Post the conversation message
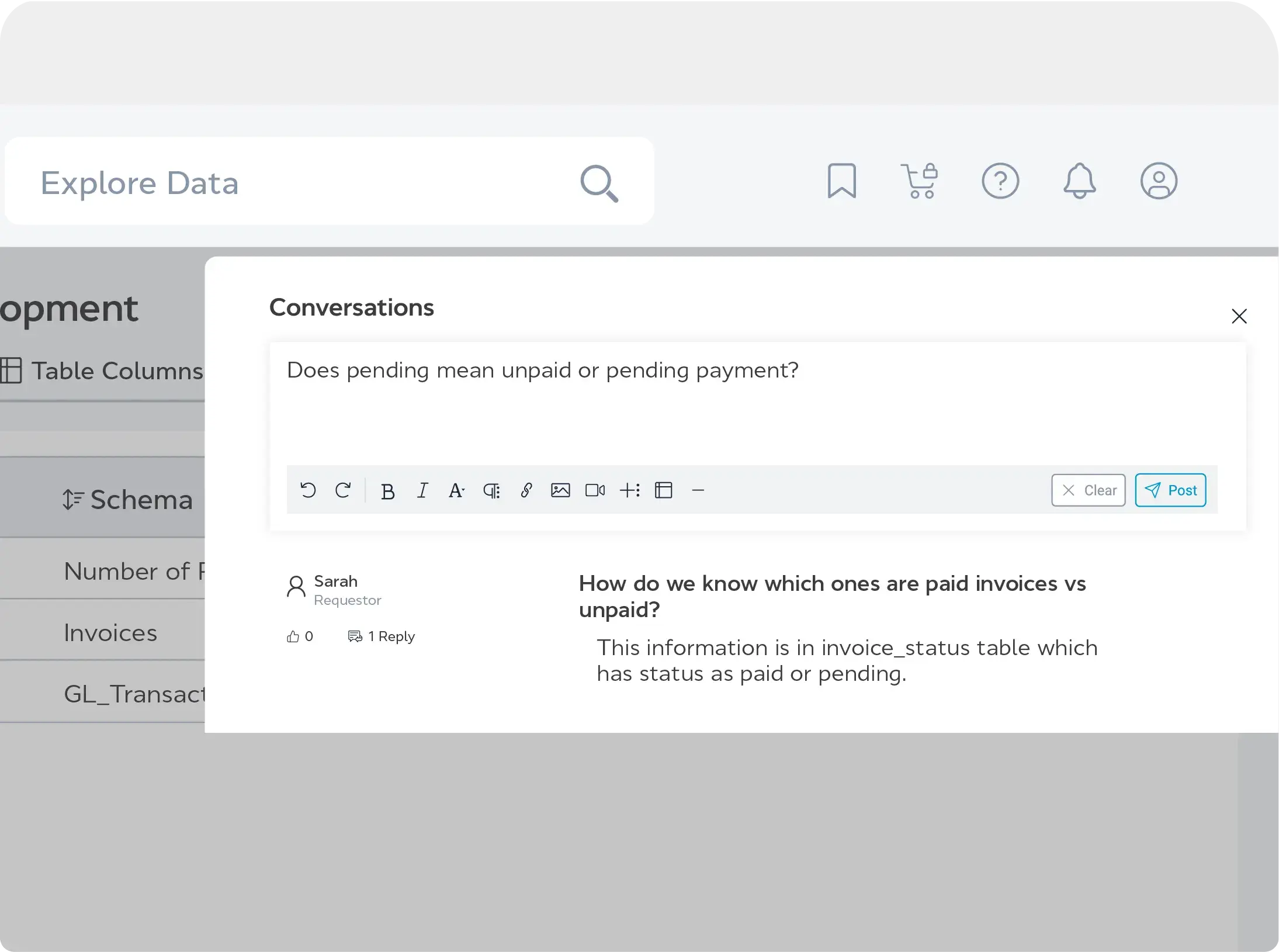 coord(1170,490)
